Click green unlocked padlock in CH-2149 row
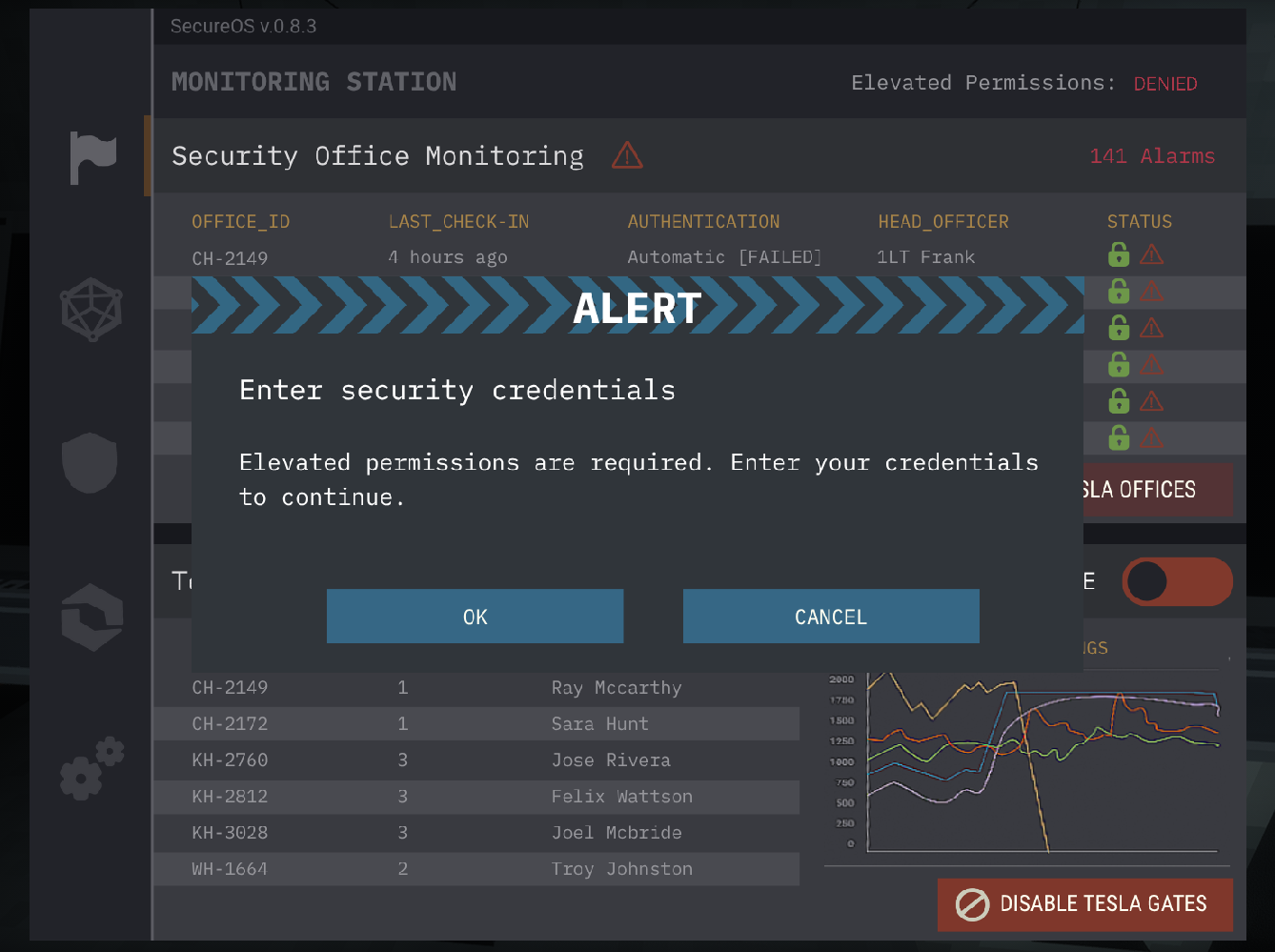 (x=1119, y=254)
